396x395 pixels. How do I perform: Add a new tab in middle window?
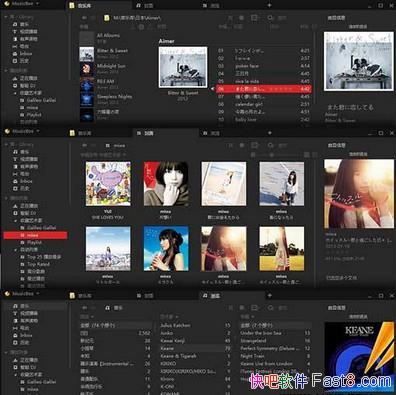pyautogui.click(x=270, y=133)
